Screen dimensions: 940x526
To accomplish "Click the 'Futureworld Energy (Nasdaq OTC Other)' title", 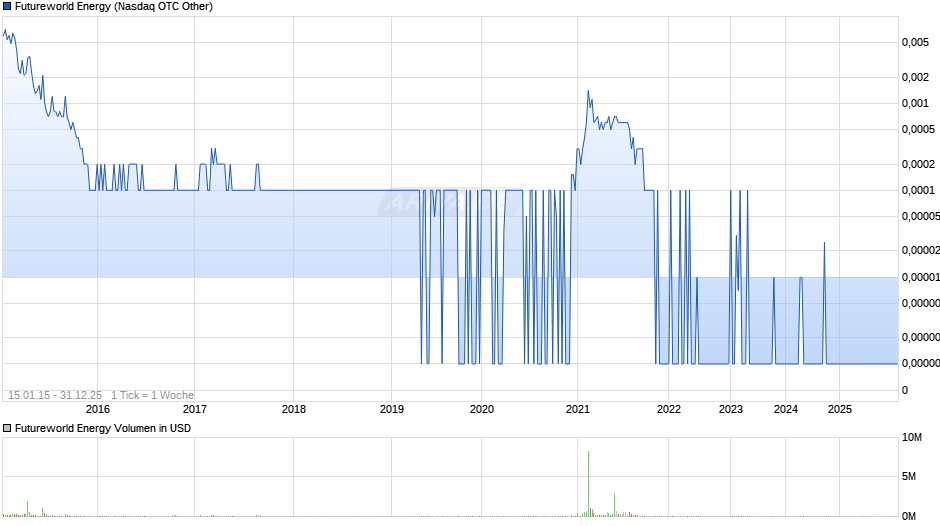I will tap(114, 7).
